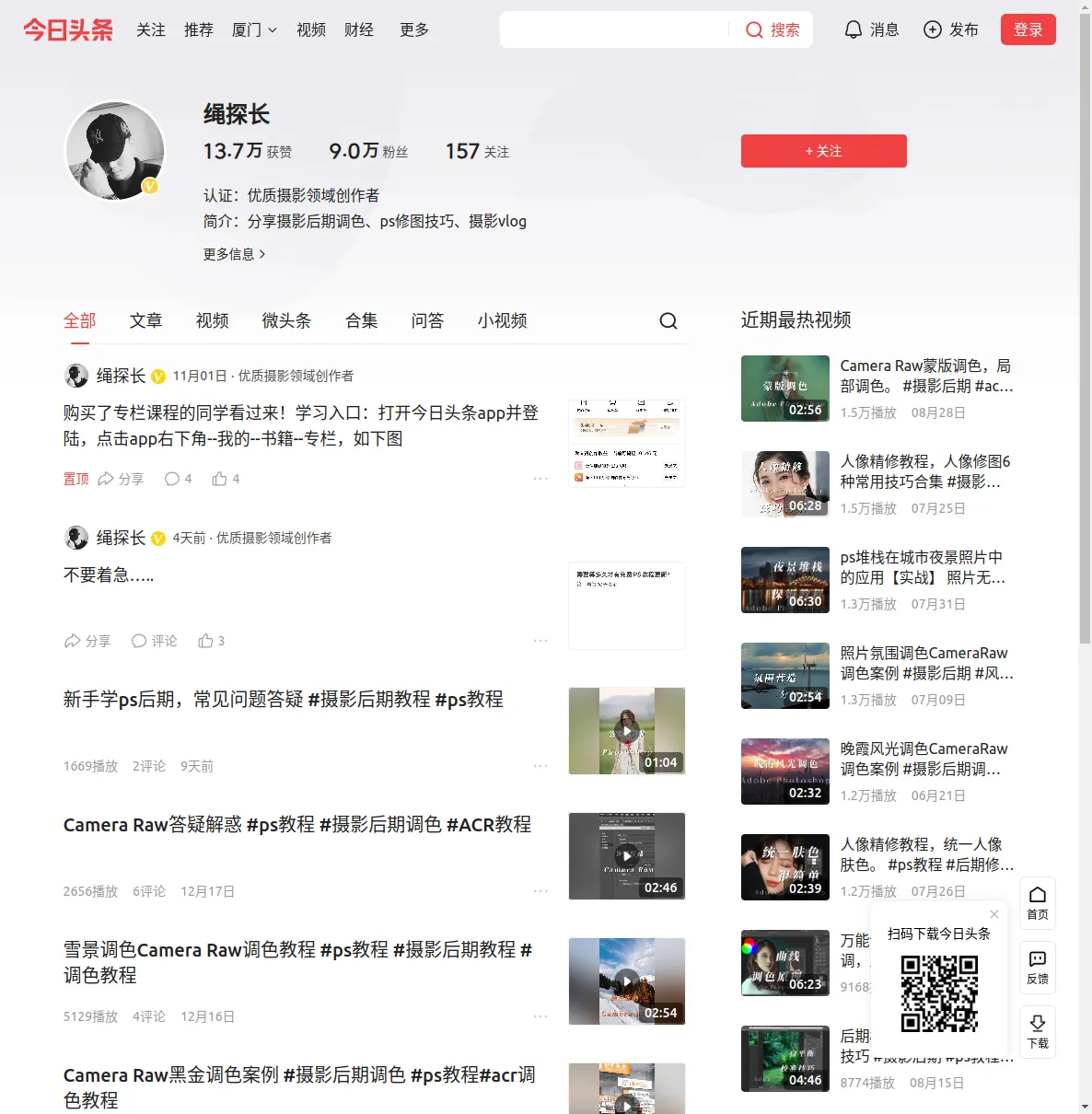This screenshot has height=1114, width=1092.
Task: Open more options for 雪景调色 video
Action: tap(540, 1016)
